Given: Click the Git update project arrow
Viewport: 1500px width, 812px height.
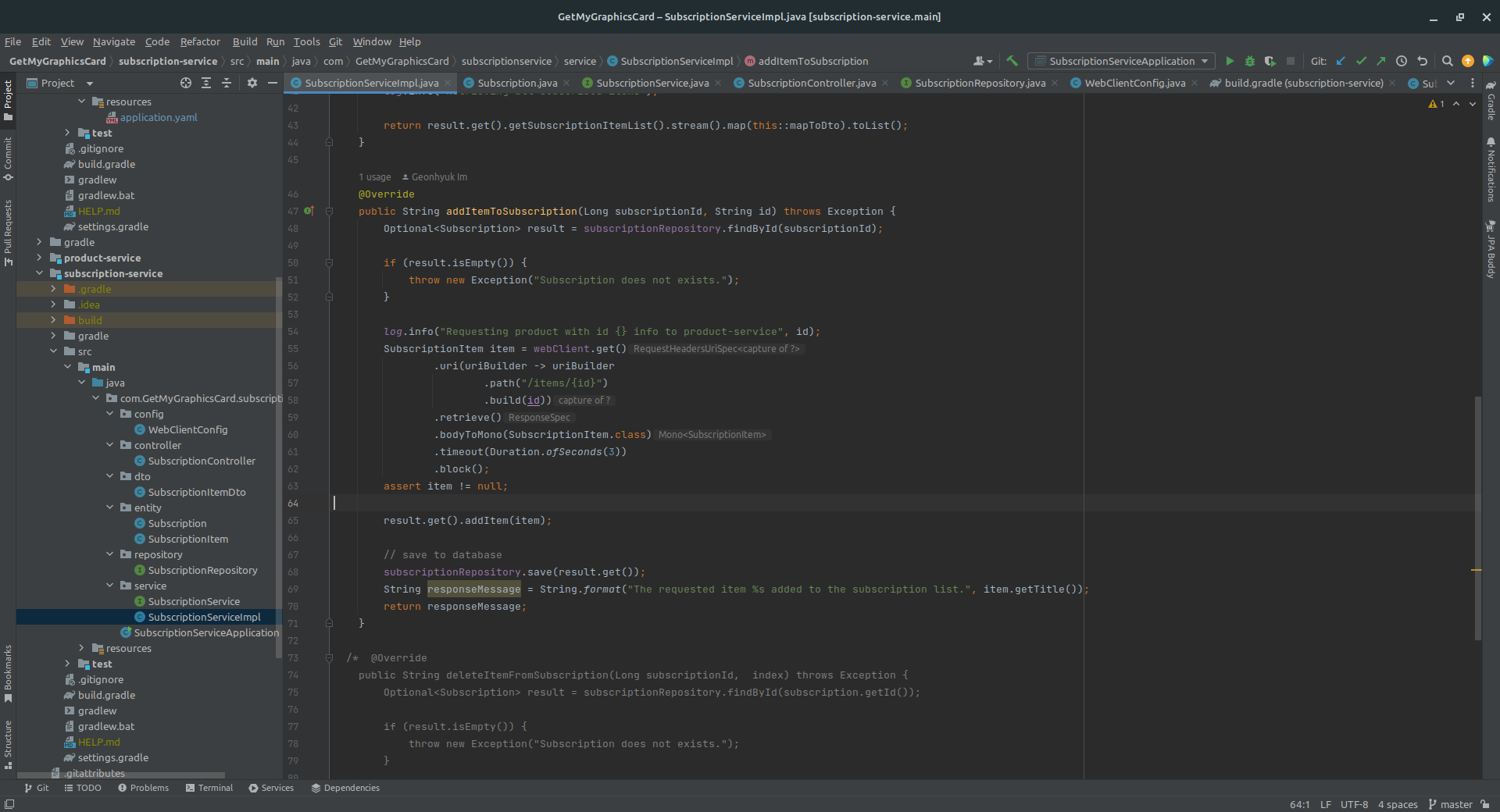Looking at the screenshot, I should (x=1341, y=61).
